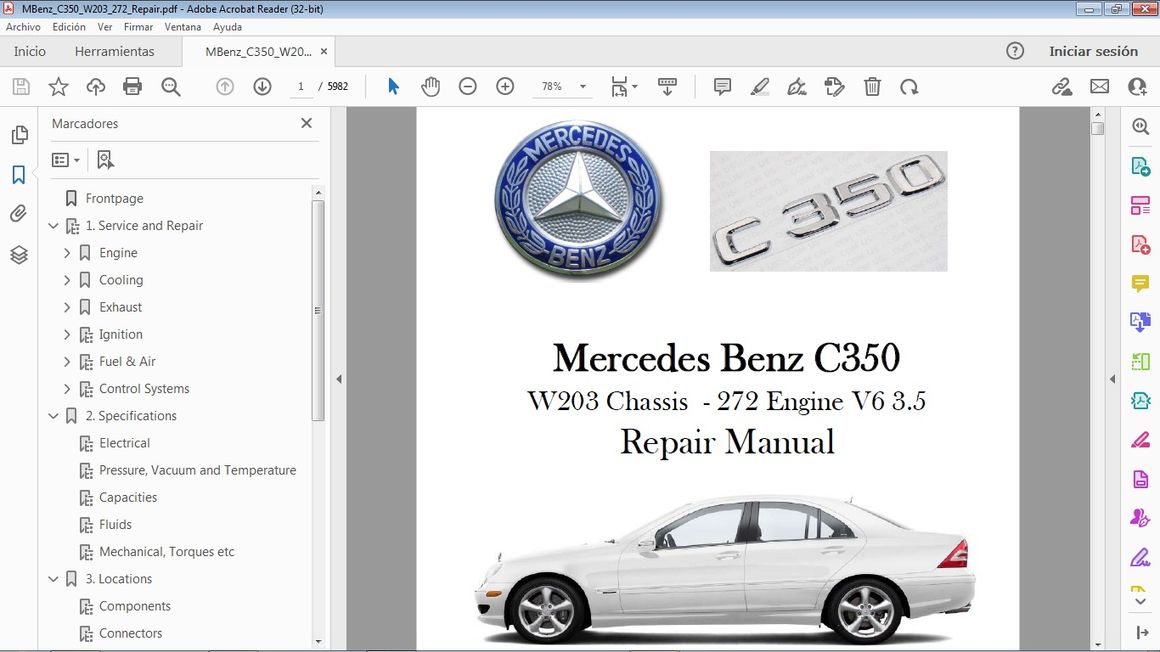Click Iniciar sesión

pos(1093,51)
